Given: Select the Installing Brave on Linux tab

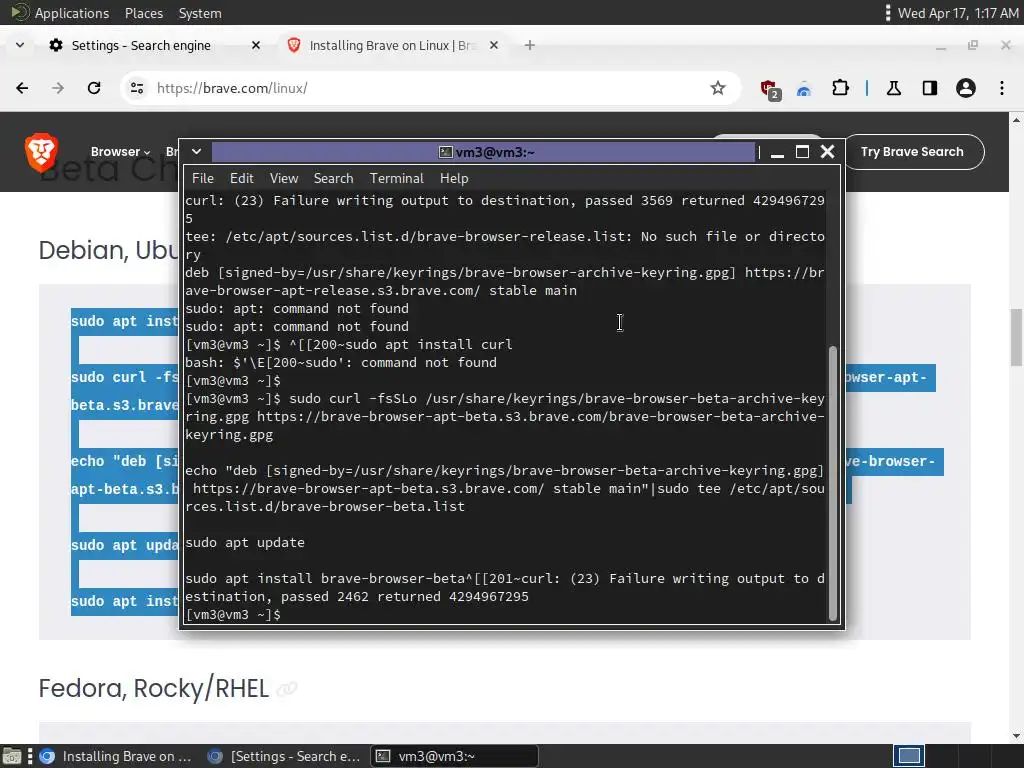Looking at the screenshot, I should tap(392, 45).
